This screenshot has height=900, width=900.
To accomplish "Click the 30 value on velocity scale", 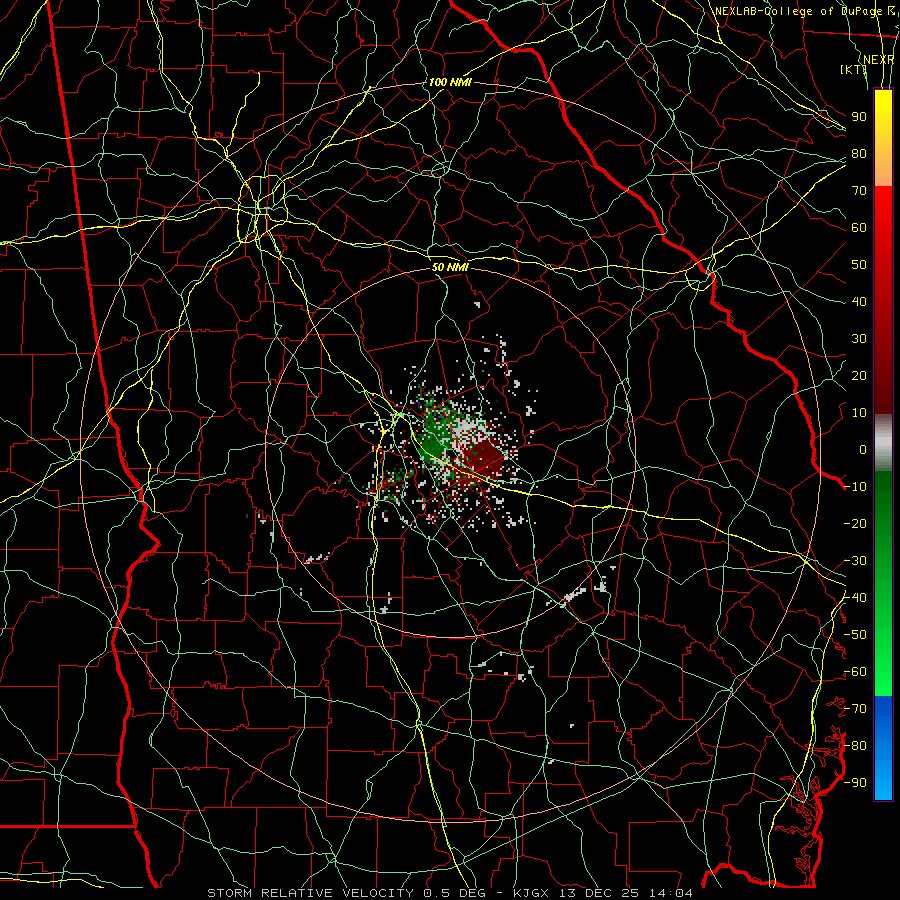I will (859, 339).
